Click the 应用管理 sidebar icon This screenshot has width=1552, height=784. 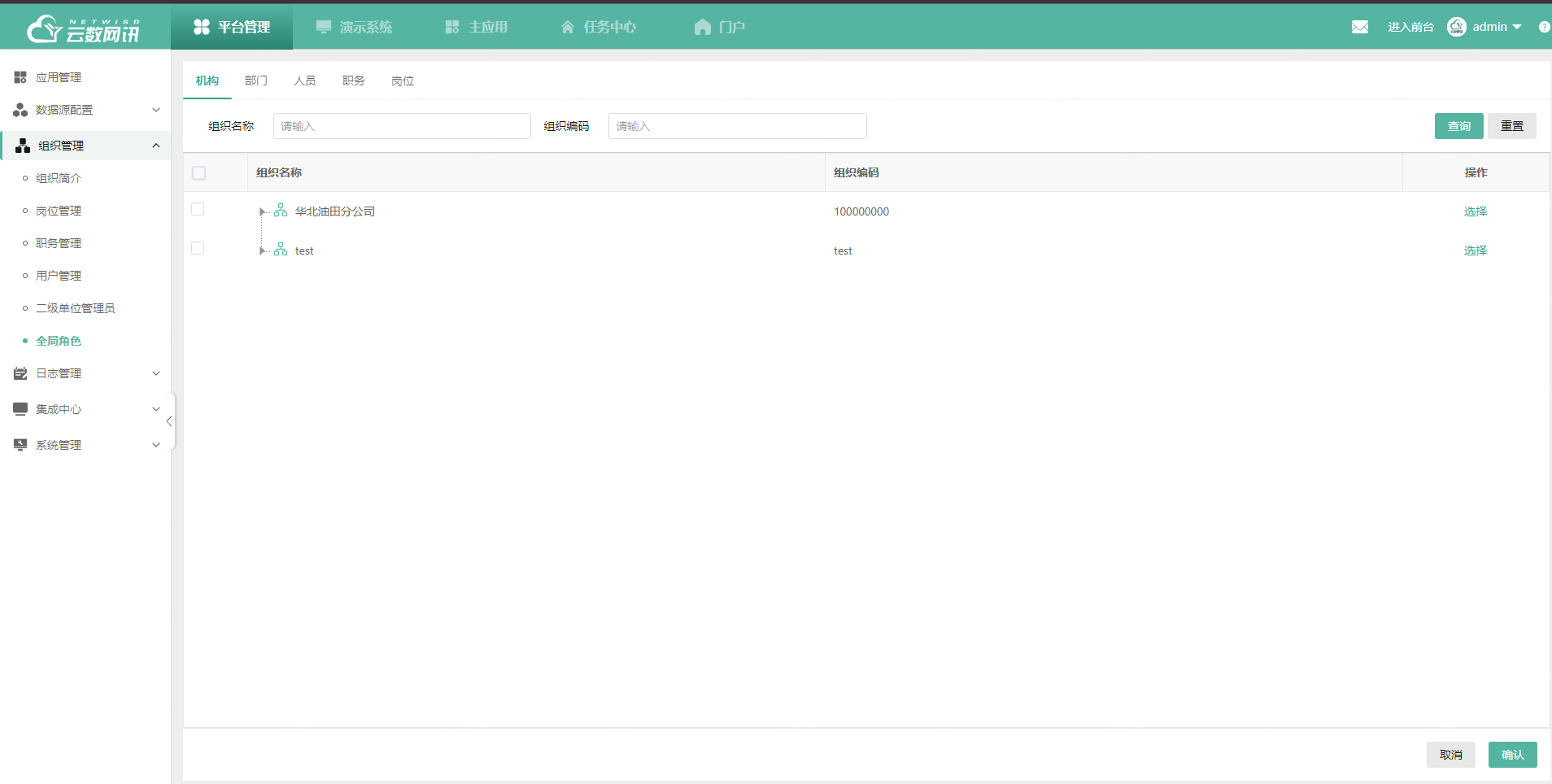pyautogui.click(x=20, y=77)
